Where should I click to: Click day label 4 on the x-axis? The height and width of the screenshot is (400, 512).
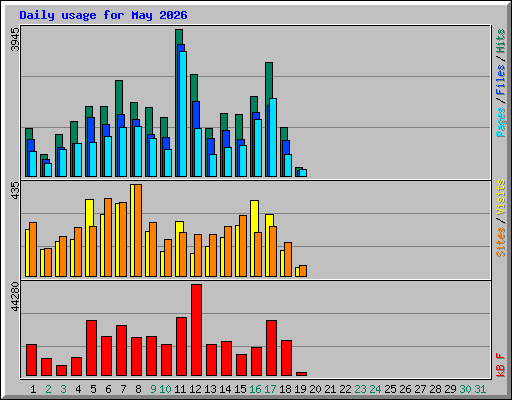[78, 389]
